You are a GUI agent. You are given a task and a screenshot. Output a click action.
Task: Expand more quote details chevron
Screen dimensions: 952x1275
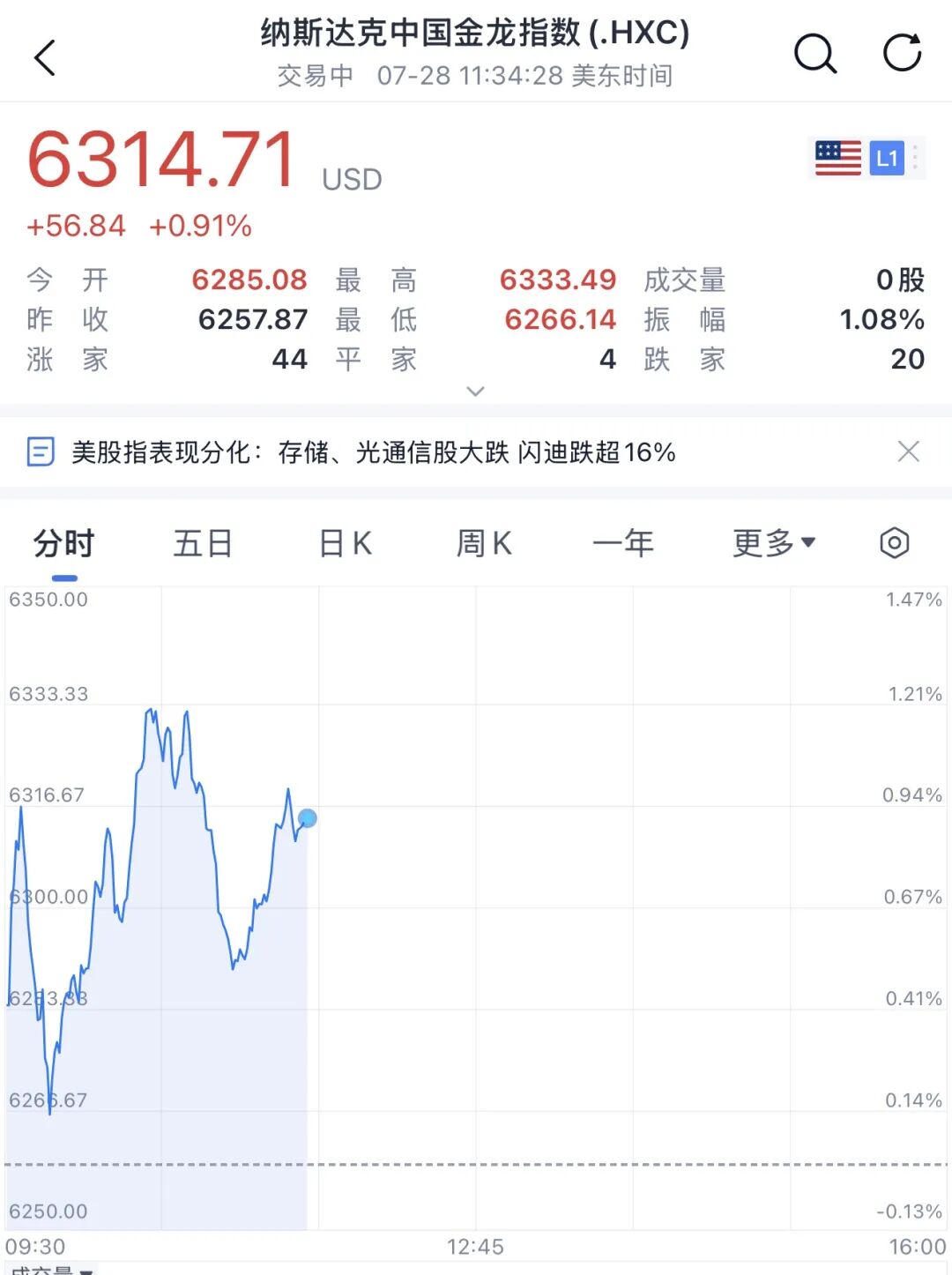[x=475, y=391]
